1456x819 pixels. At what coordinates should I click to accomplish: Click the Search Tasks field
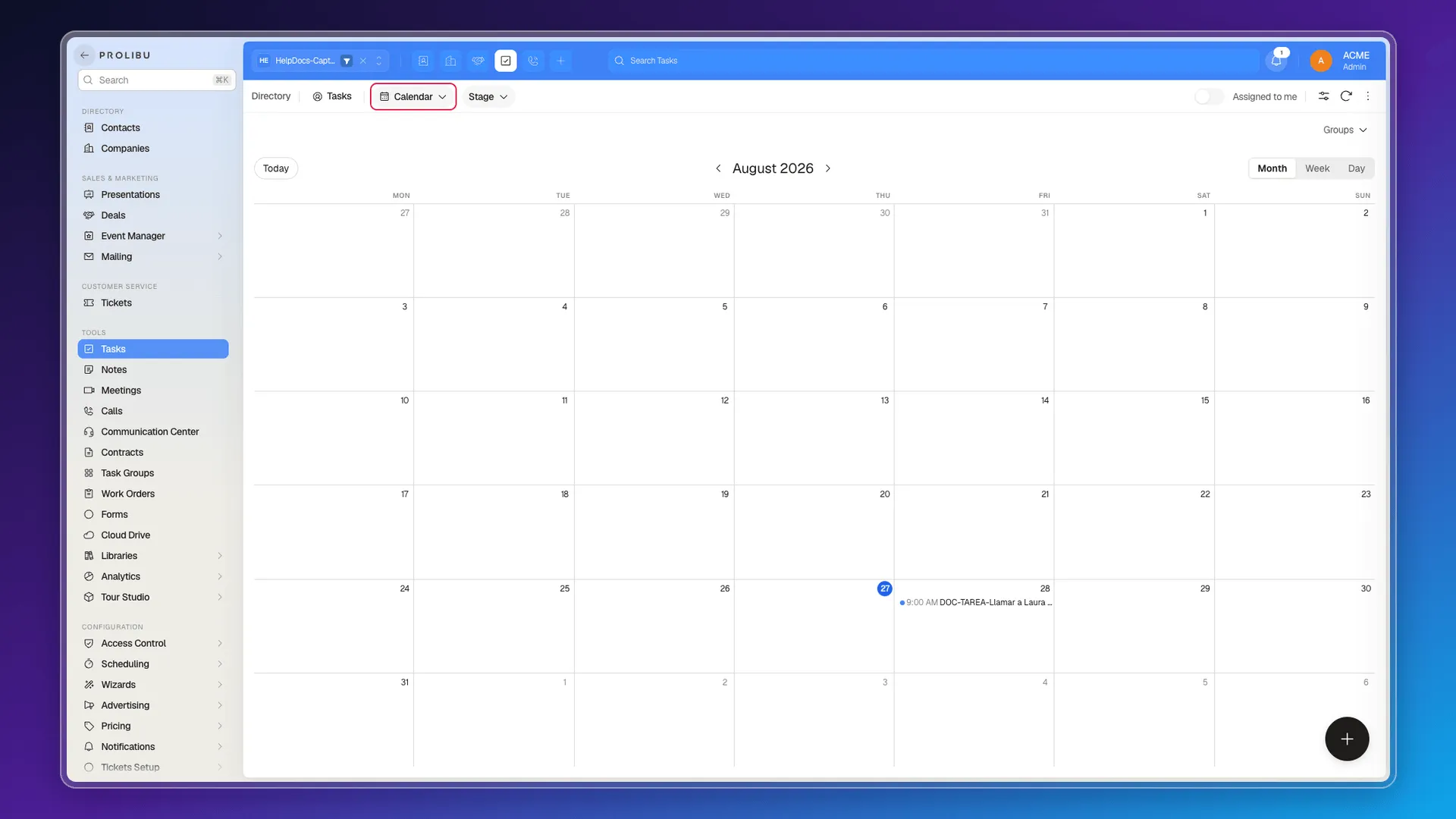pos(933,61)
